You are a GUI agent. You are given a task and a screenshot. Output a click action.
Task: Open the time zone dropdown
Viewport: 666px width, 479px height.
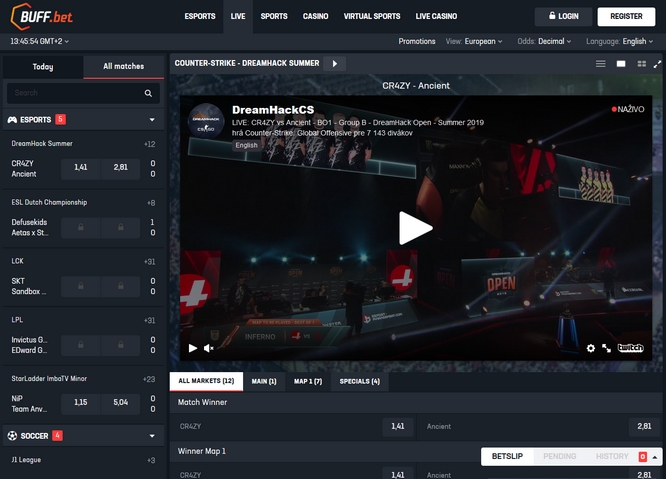[x=40, y=41]
